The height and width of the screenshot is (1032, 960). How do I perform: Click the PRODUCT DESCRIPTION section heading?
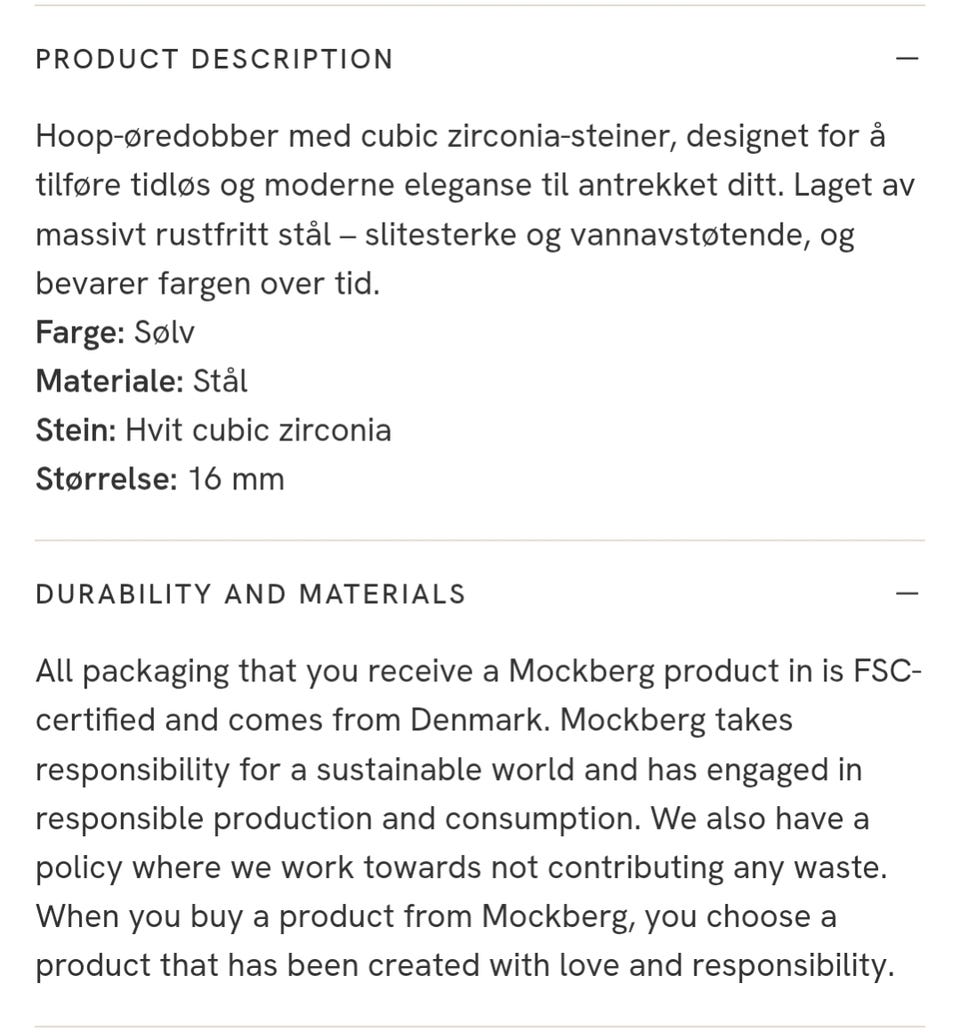click(x=214, y=59)
